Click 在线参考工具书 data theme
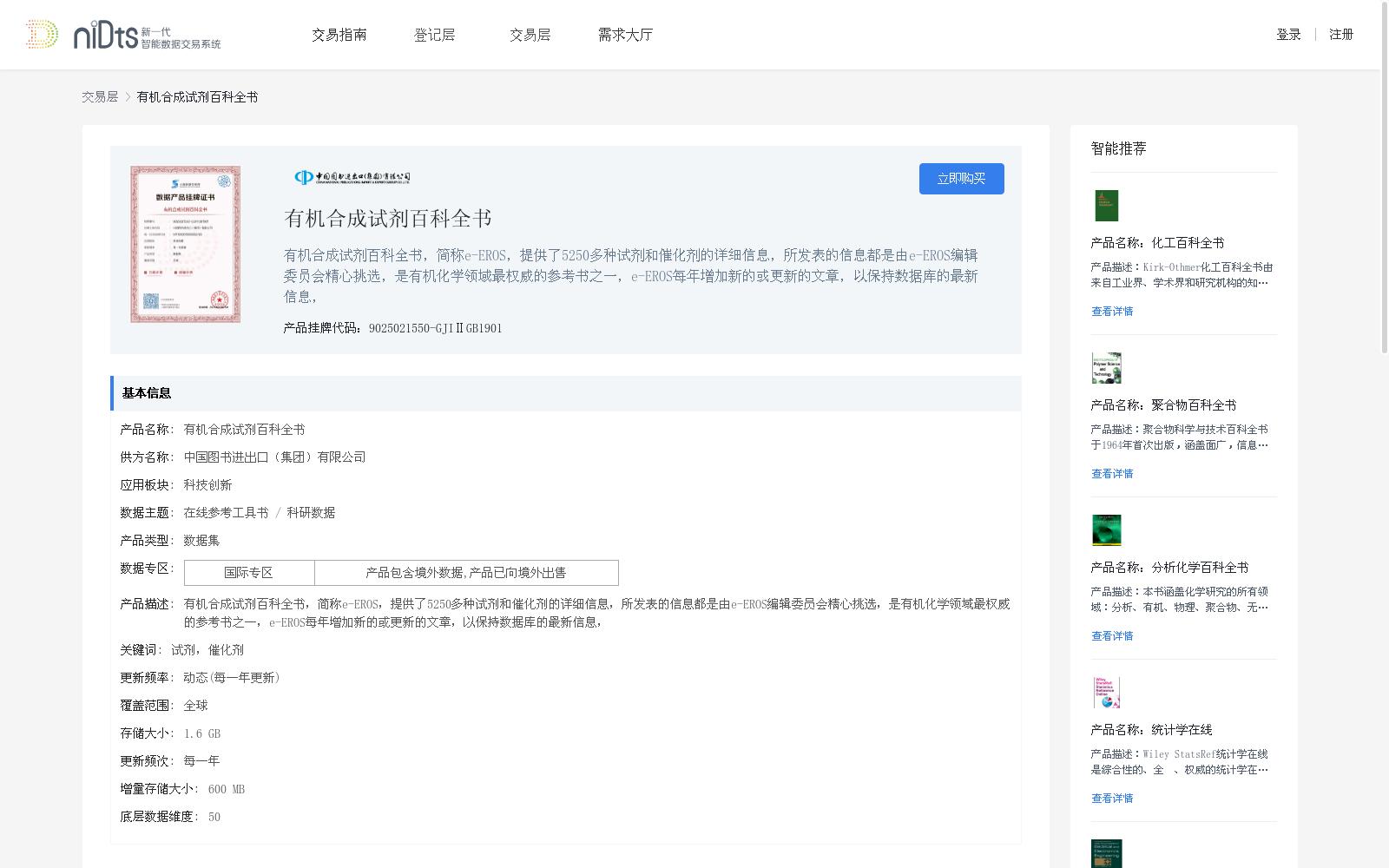 click(x=226, y=513)
